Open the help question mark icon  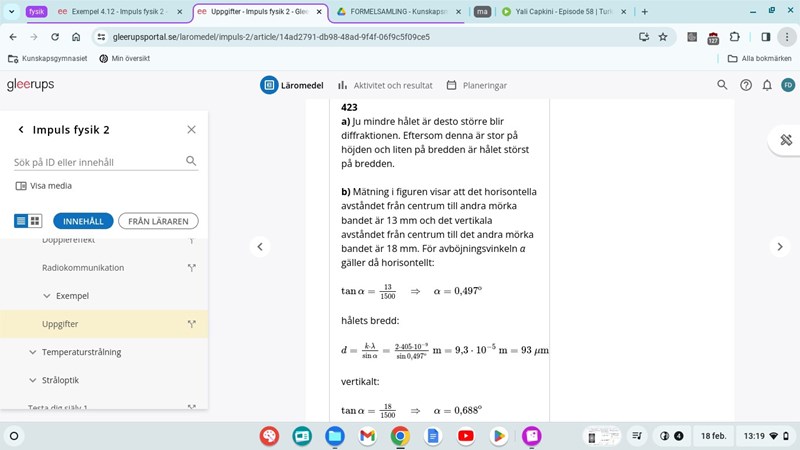click(x=745, y=85)
